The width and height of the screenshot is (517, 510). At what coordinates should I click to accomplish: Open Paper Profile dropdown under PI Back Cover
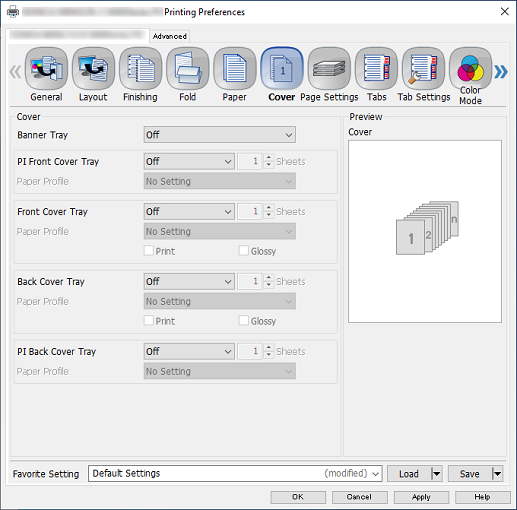click(220, 371)
